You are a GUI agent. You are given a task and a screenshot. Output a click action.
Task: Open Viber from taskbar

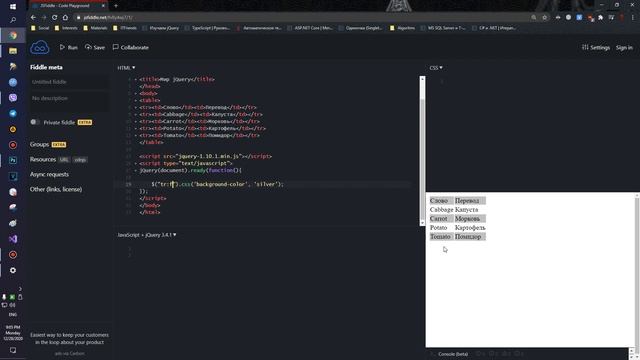pyautogui.click(x=13, y=98)
